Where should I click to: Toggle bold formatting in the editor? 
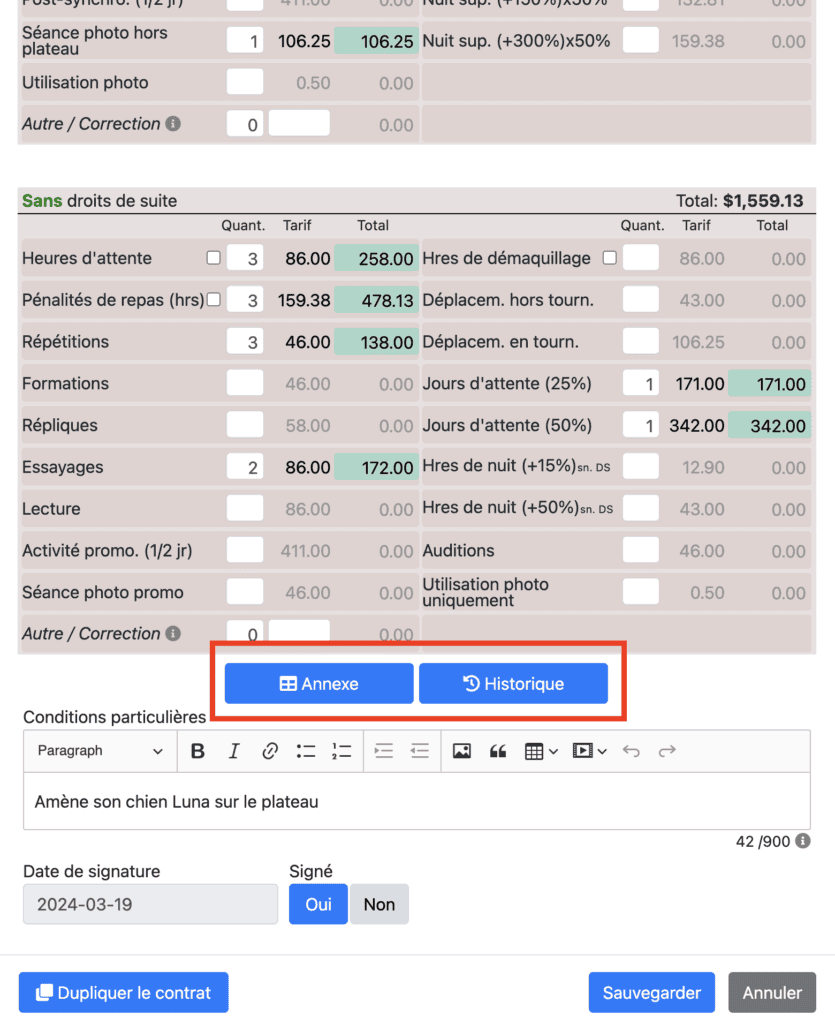point(198,751)
